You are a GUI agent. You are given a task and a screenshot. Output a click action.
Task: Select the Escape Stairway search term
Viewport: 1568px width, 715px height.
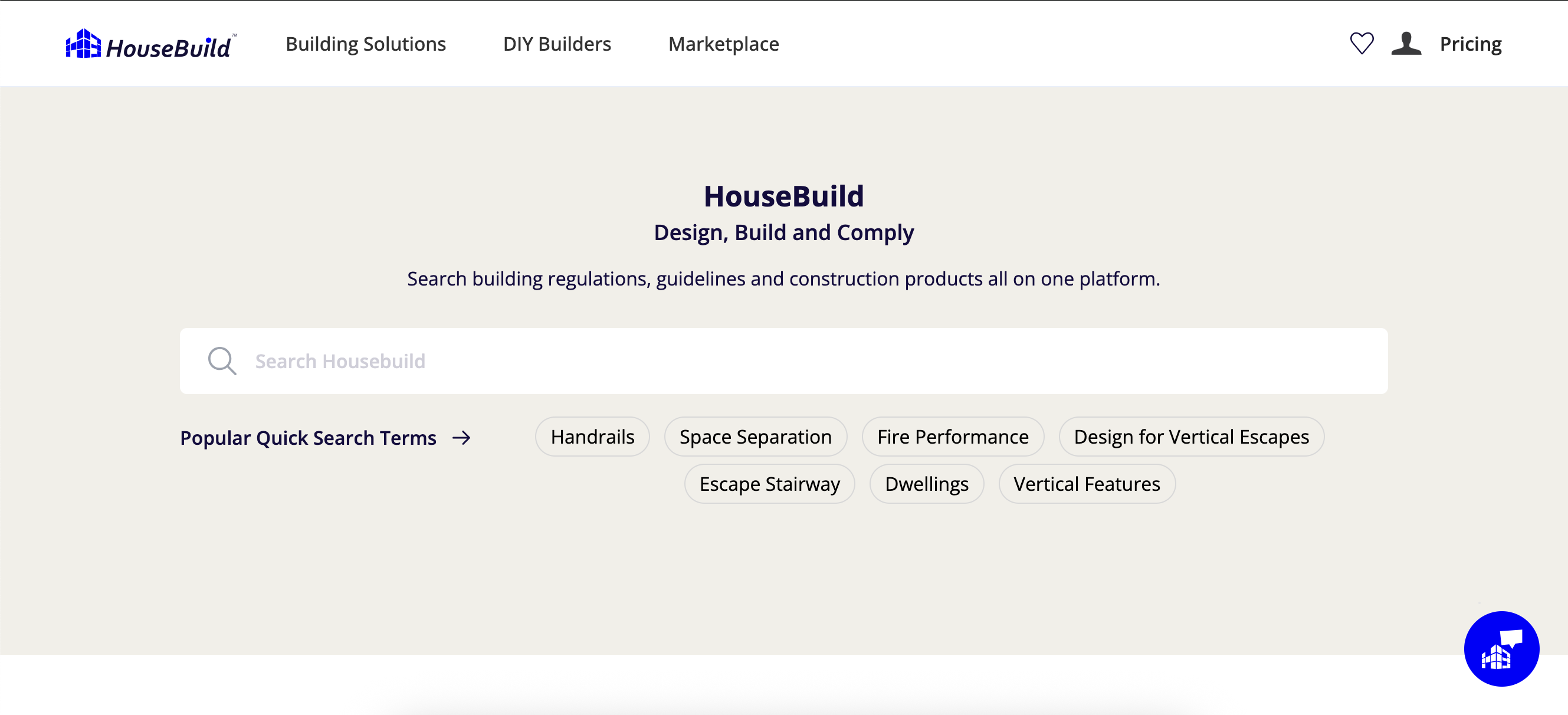(769, 484)
